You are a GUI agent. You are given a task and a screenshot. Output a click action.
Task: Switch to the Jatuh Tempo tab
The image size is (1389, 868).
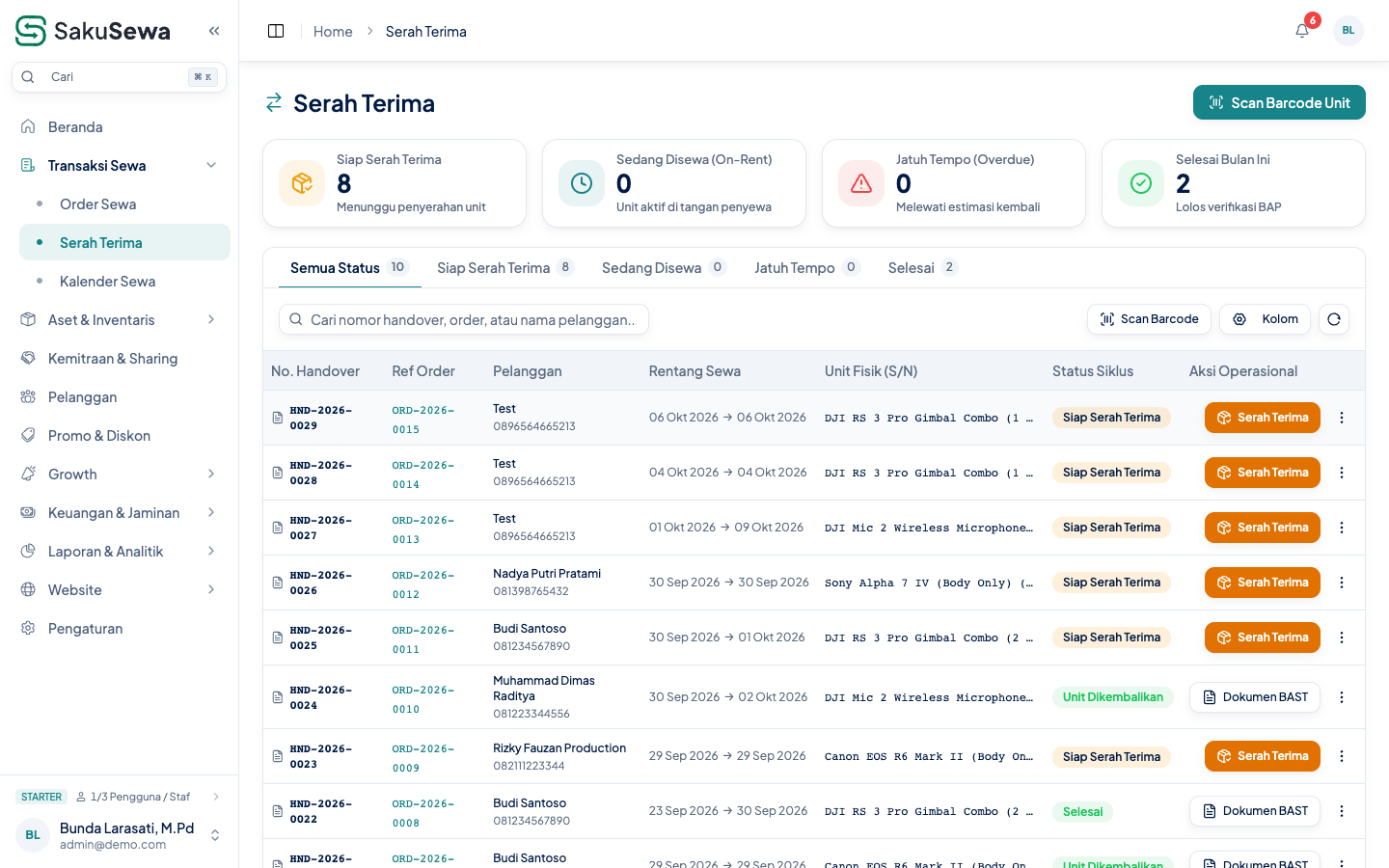pos(806,268)
